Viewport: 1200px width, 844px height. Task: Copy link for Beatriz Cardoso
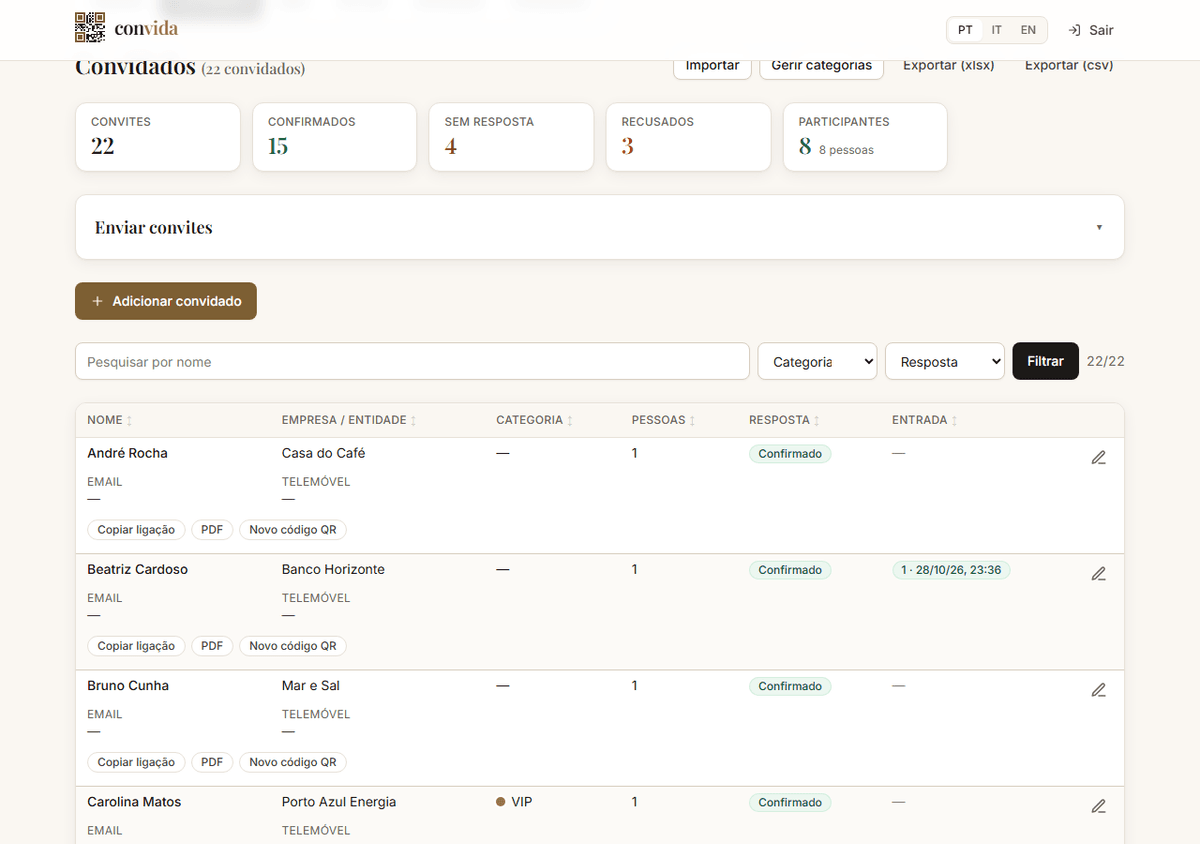[x=136, y=646]
